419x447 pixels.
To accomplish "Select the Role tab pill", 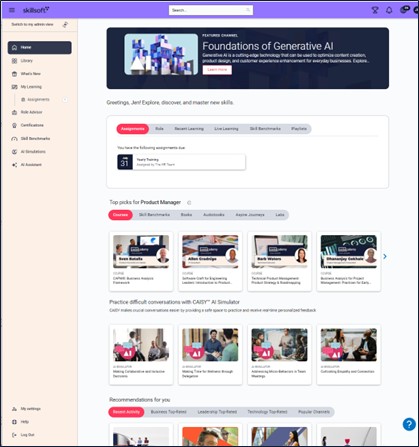I will click(x=159, y=129).
